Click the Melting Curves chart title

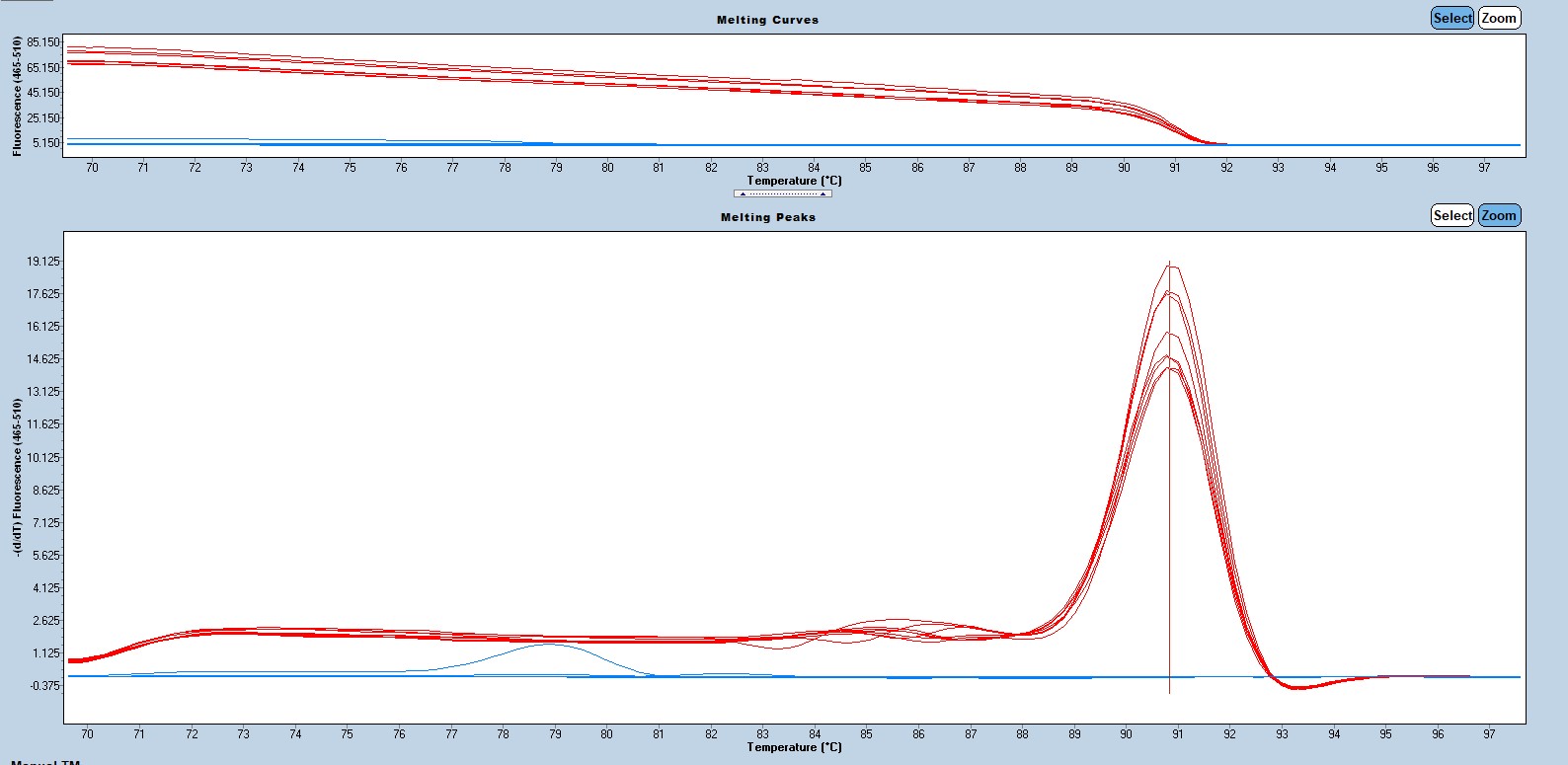click(x=767, y=20)
